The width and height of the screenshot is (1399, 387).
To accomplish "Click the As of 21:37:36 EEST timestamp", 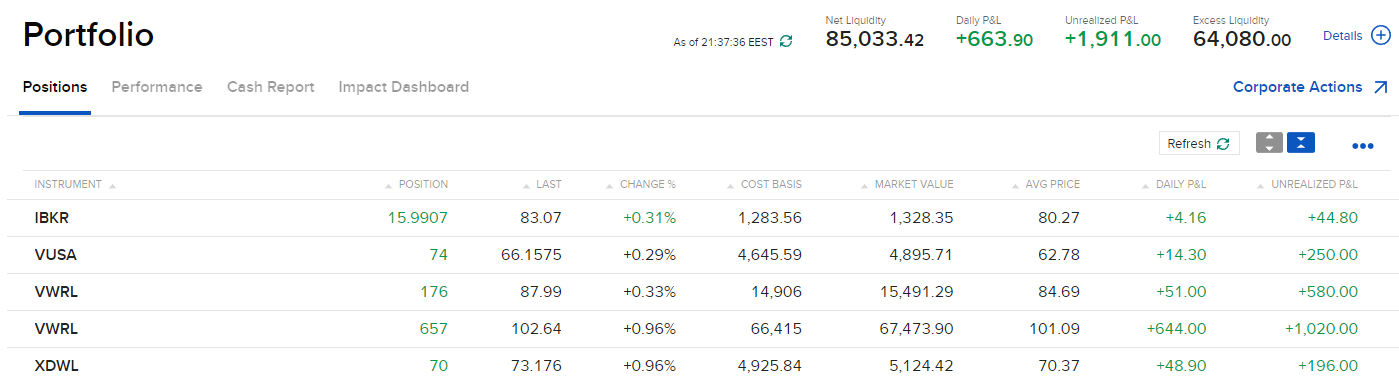I will (723, 42).
